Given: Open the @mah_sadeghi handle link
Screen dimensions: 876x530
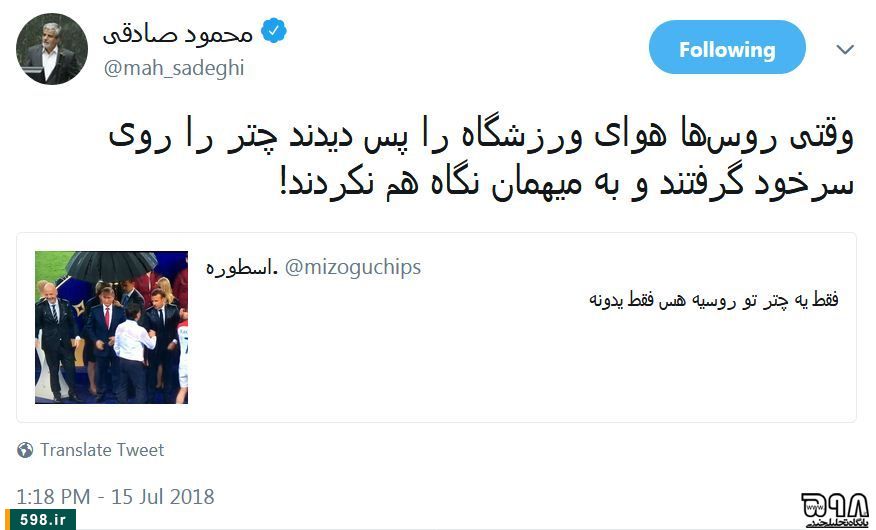Looking at the screenshot, I should pos(174,68).
